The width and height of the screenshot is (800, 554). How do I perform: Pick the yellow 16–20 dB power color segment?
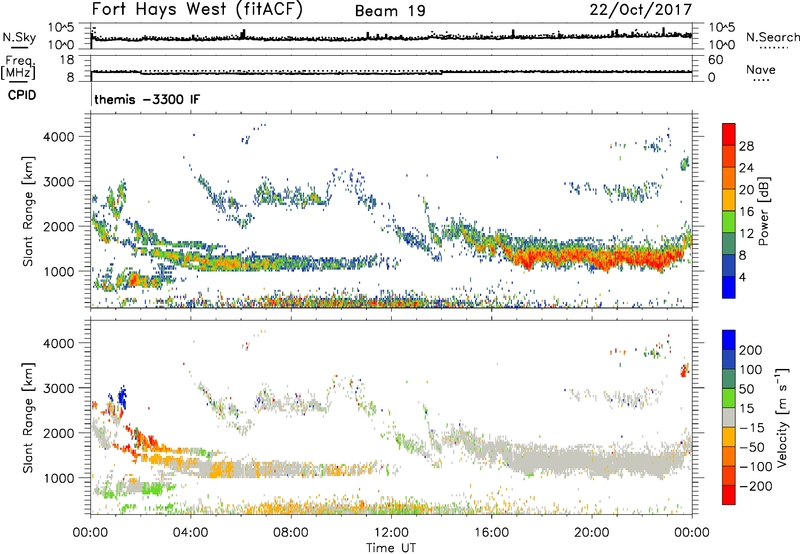(729, 200)
